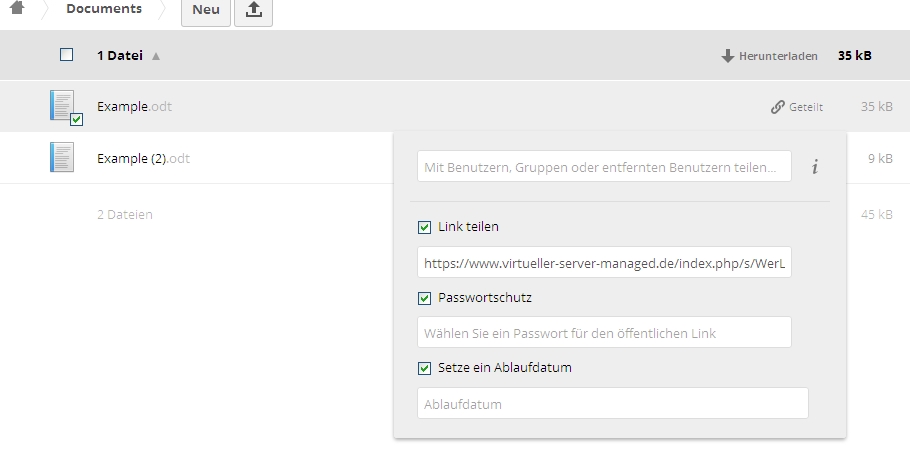Open the Neu menu
The height and width of the screenshot is (461, 910).
tap(205, 10)
